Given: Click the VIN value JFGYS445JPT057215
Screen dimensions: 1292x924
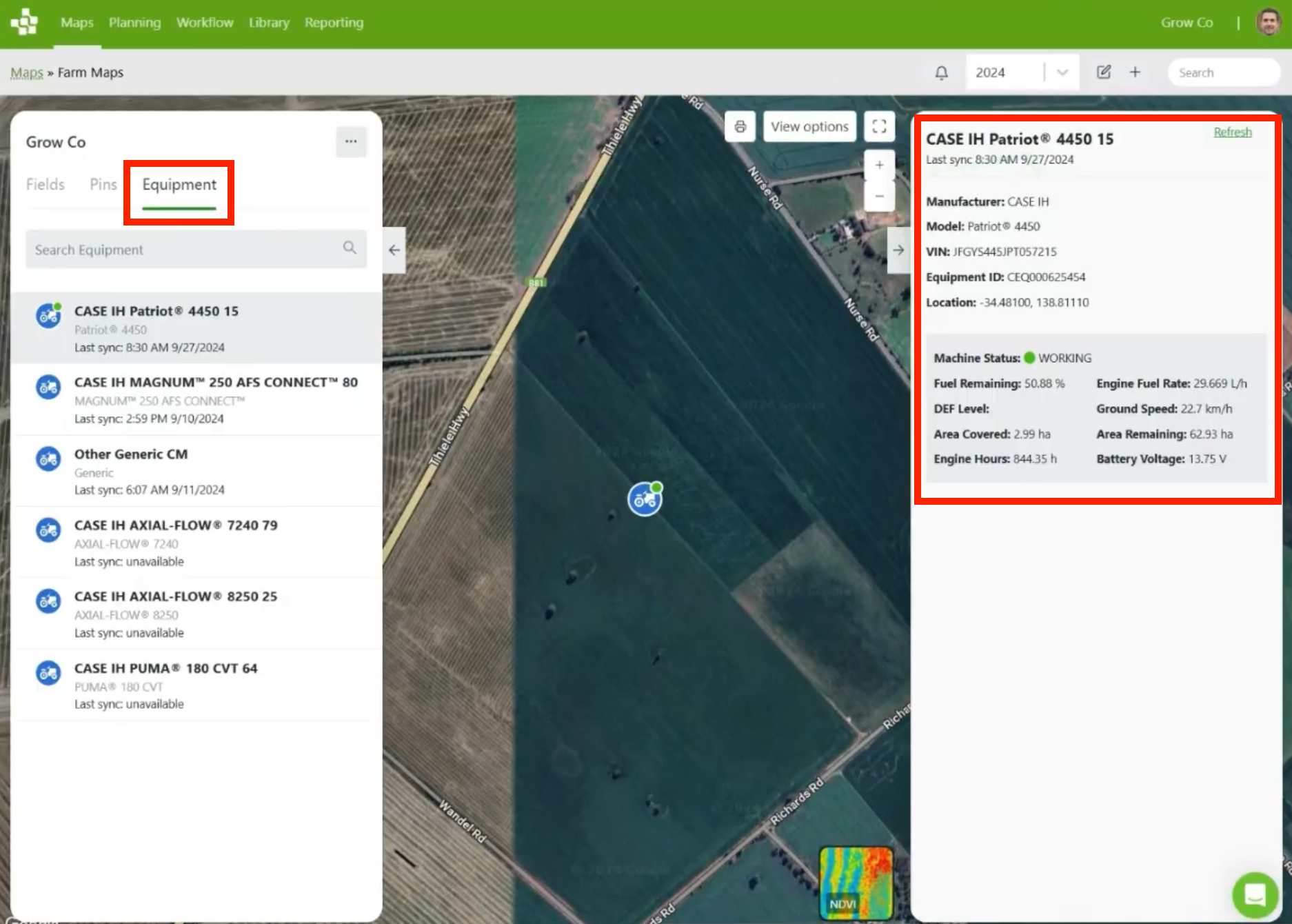Looking at the screenshot, I should tap(1005, 252).
